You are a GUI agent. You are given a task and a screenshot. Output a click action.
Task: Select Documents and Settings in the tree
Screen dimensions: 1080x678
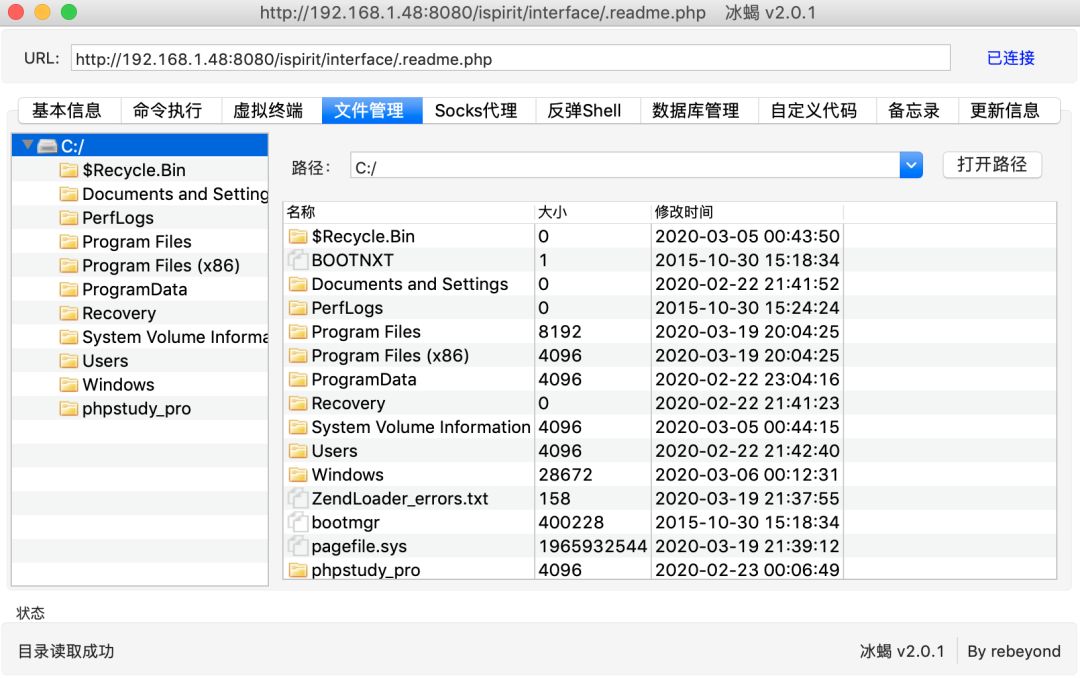pyautogui.click(x=141, y=194)
